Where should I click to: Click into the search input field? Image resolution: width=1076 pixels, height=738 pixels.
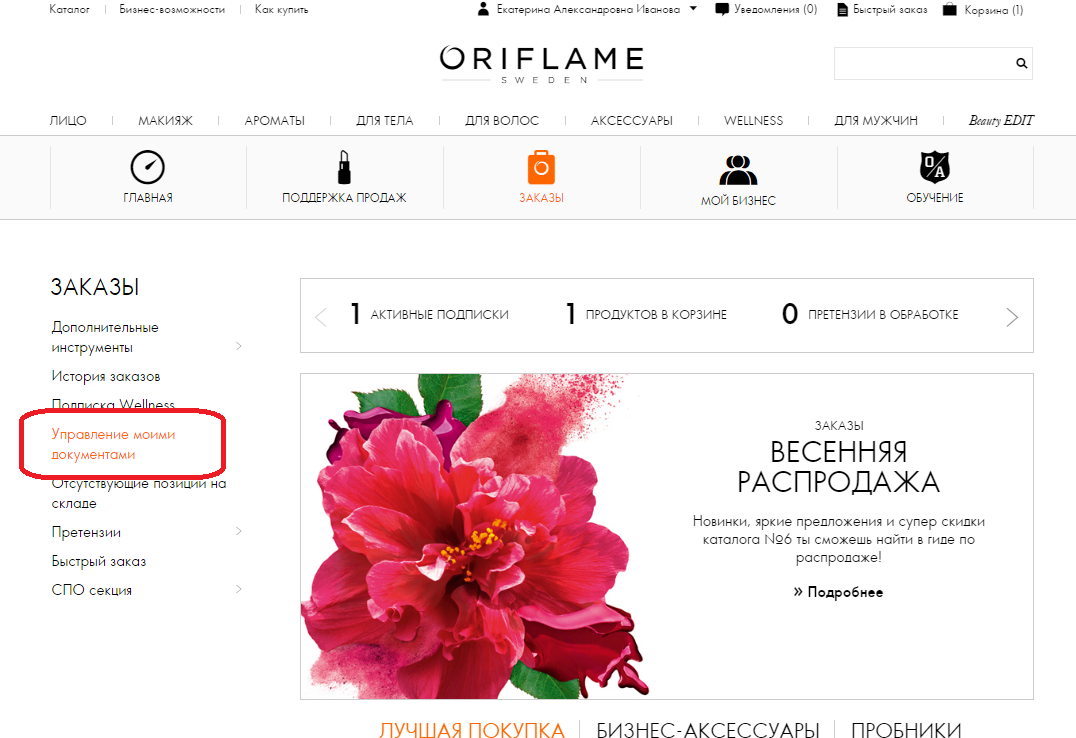tap(923, 63)
